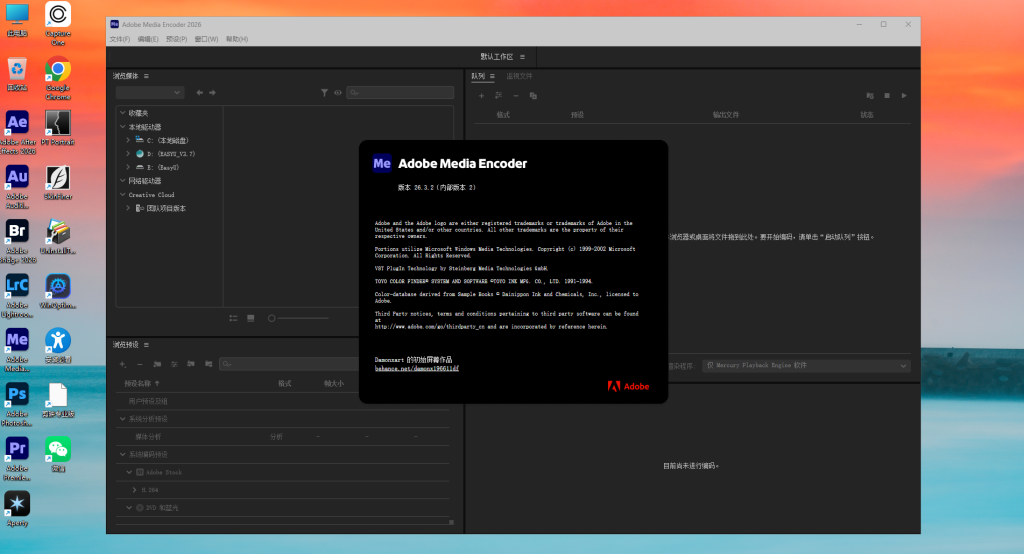Viewport: 1024px width, 554px height.
Task: Open Adobe Premiere desktop shortcut
Action: coord(17,459)
